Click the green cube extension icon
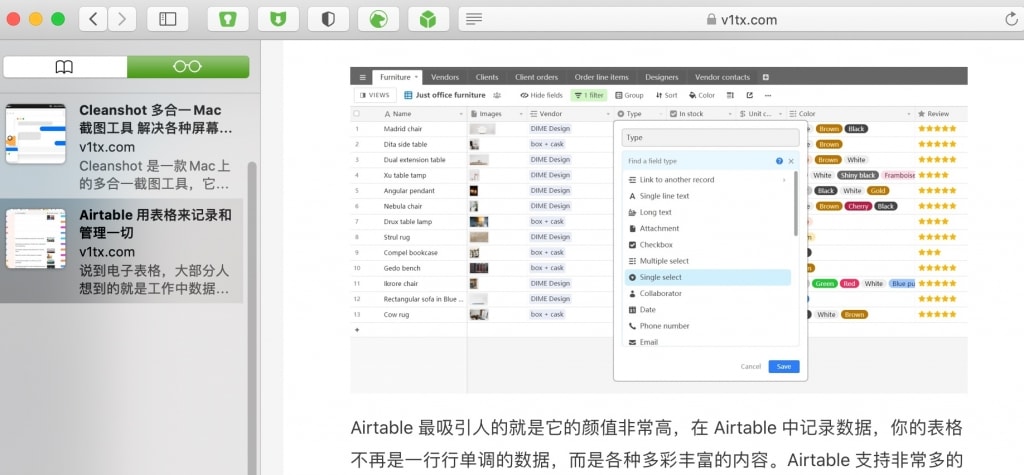This screenshot has width=1024, height=475. (x=428, y=19)
